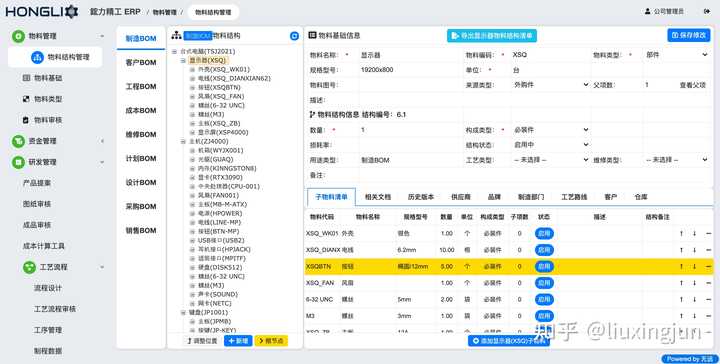Click the logout icon at top right
Screen dimensions: 720x364
(x=707, y=11)
